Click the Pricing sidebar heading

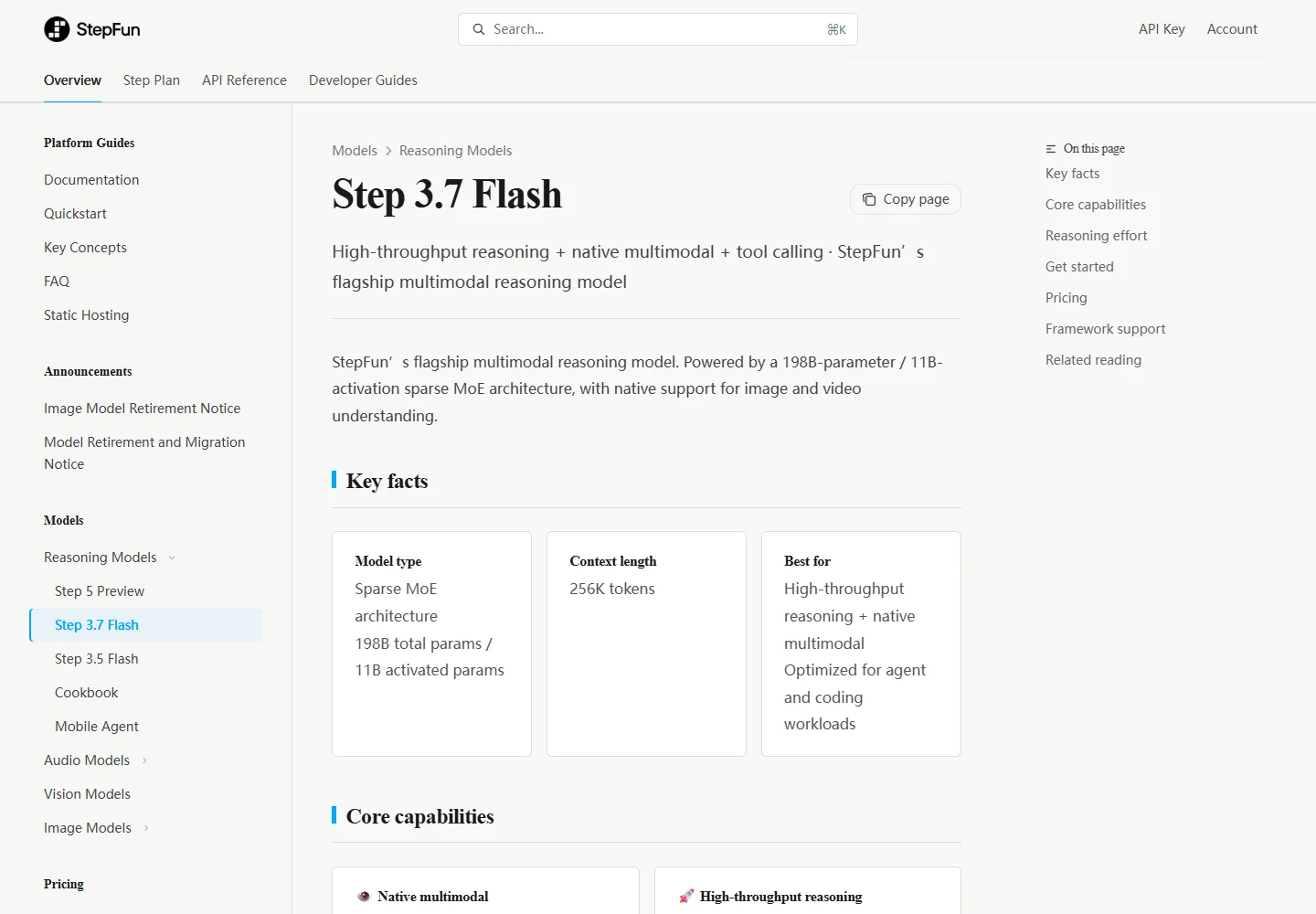[63, 885]
